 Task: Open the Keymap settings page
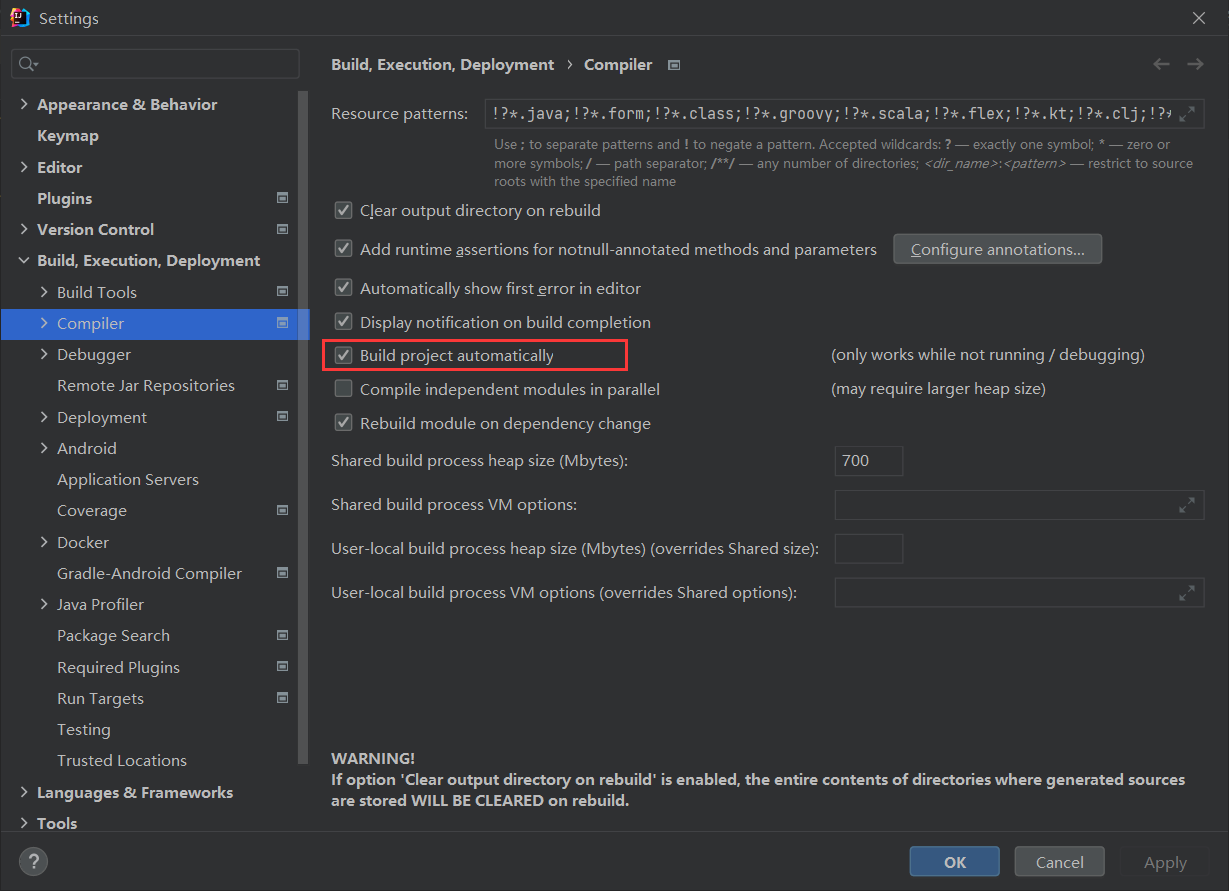tap(68, 136)
